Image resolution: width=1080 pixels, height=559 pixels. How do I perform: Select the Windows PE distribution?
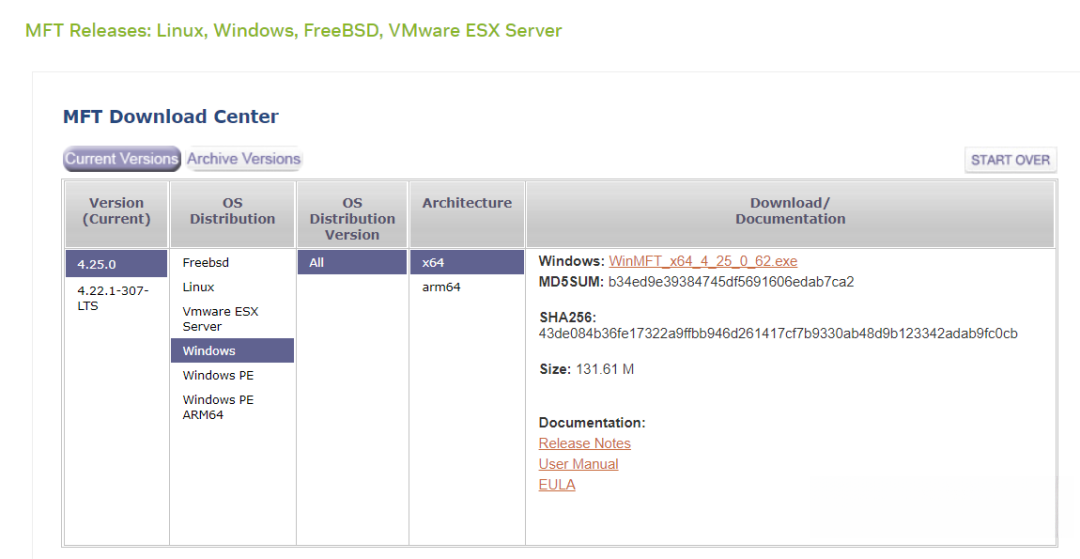pos(232,375)
